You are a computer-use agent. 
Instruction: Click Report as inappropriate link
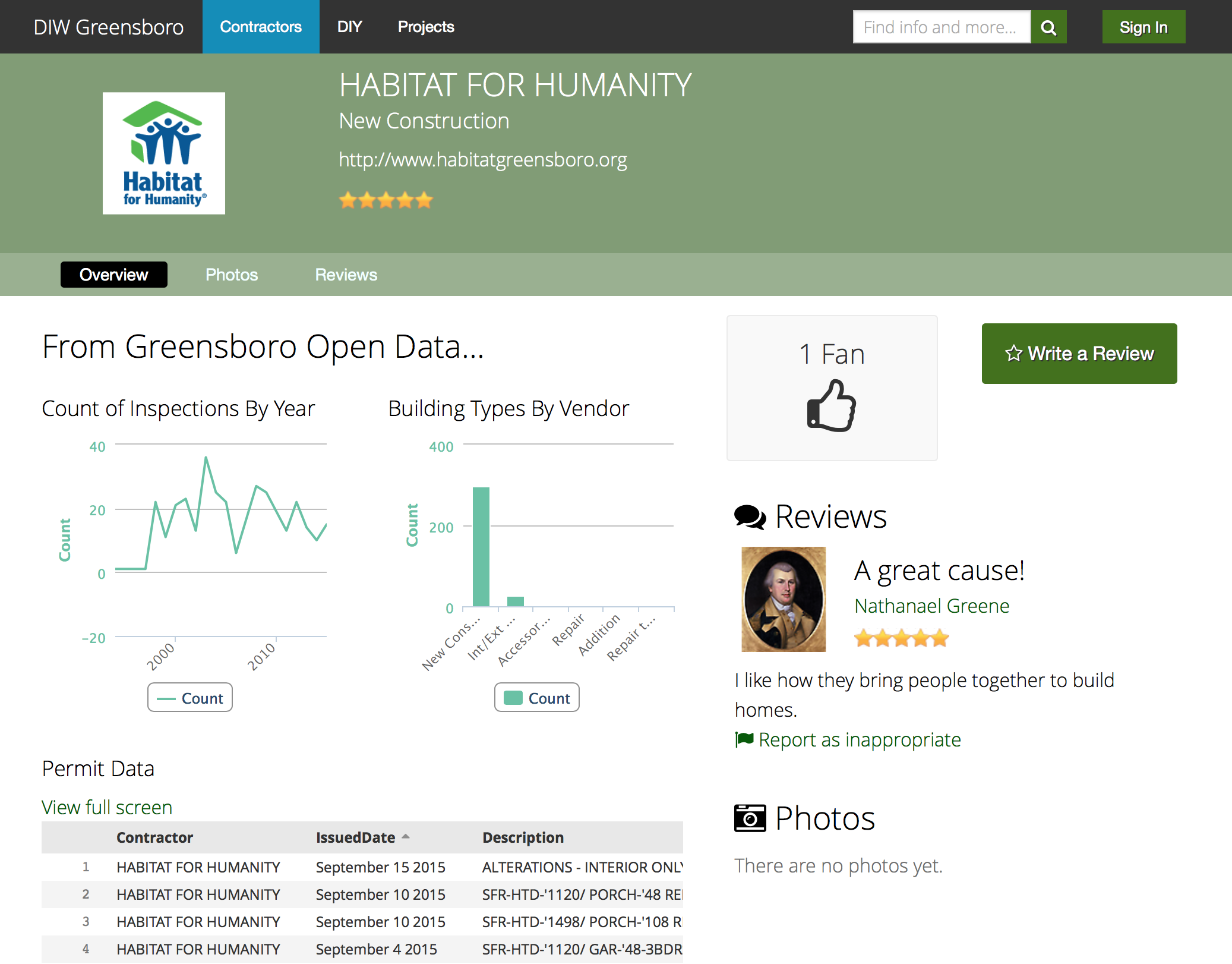coord(860,739)
